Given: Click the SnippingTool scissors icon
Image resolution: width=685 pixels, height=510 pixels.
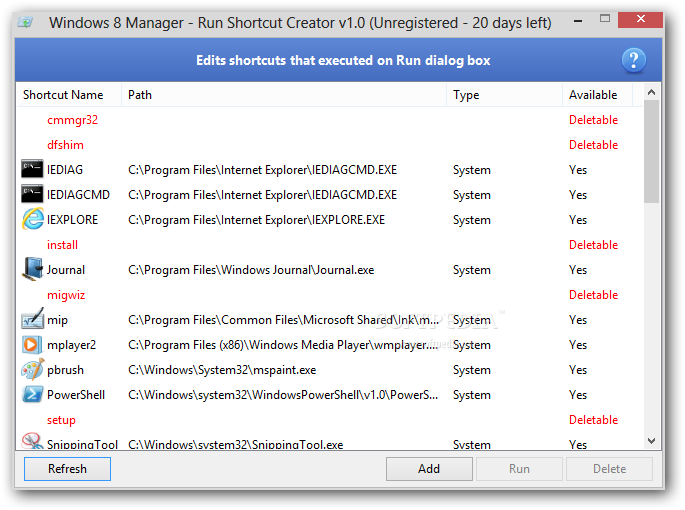Looking at the screenshot, I should coord(32,441).
